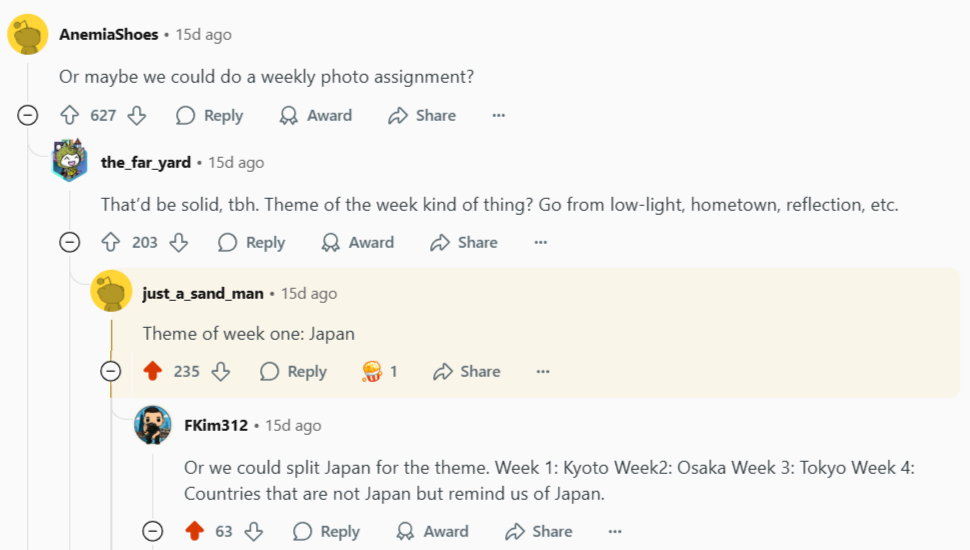Downvote the comment with 627 points
Image resolution: width=970 pixels, height=550 pixels.
click(136, 115)
